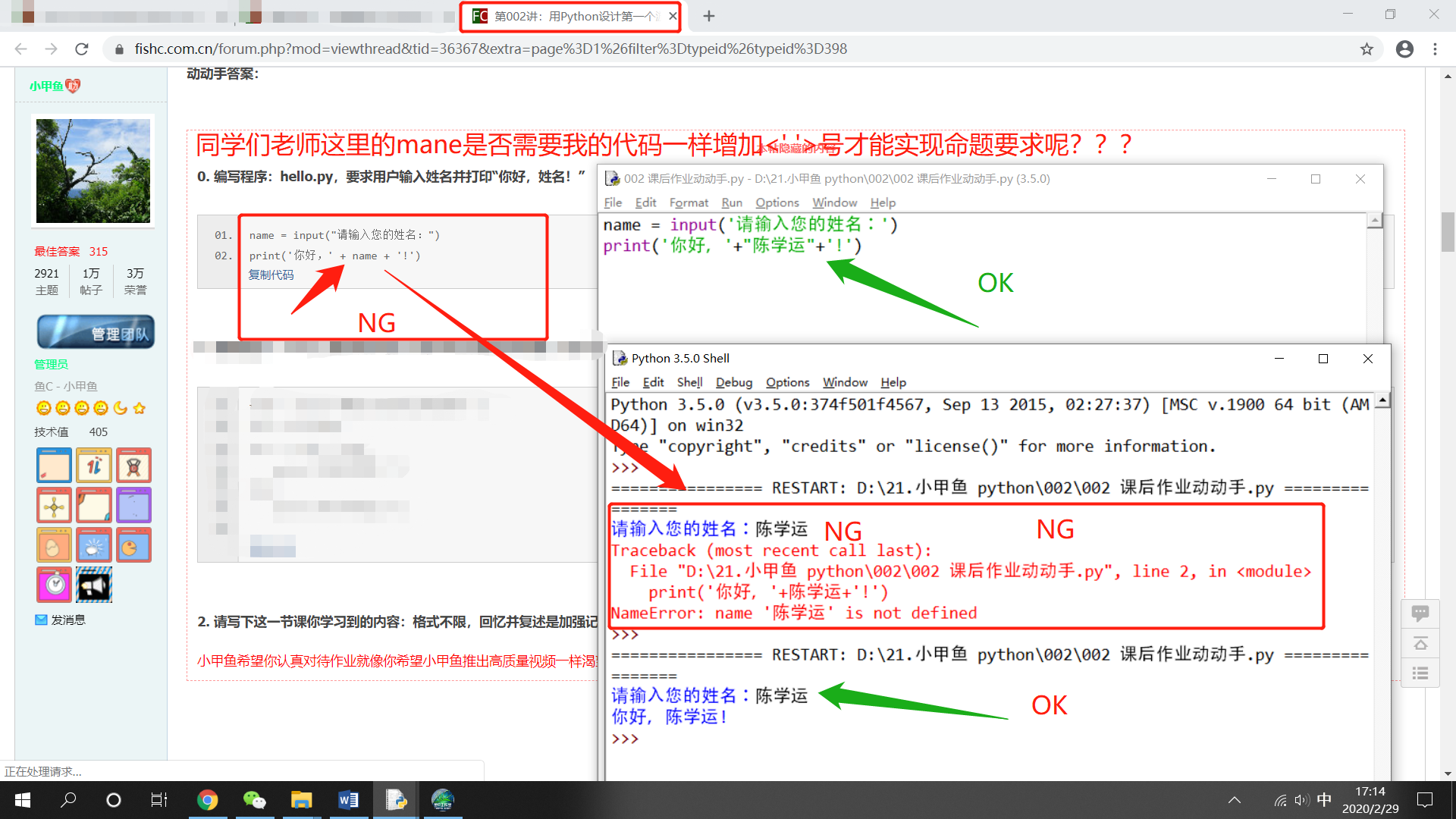Viewport: 1456px width, 819px height.
Task: Click the scroll-up arrow in Python Shell scrollbar
Action: 1383,400
